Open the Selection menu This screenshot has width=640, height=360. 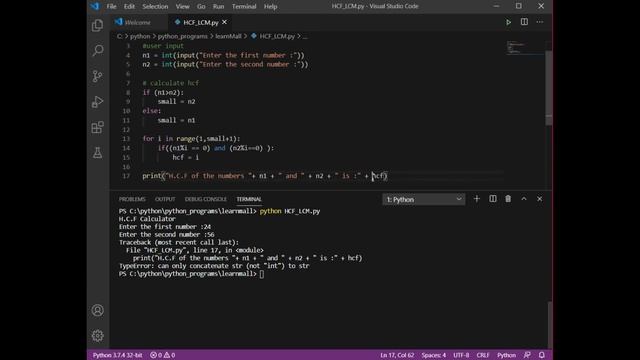155,7
